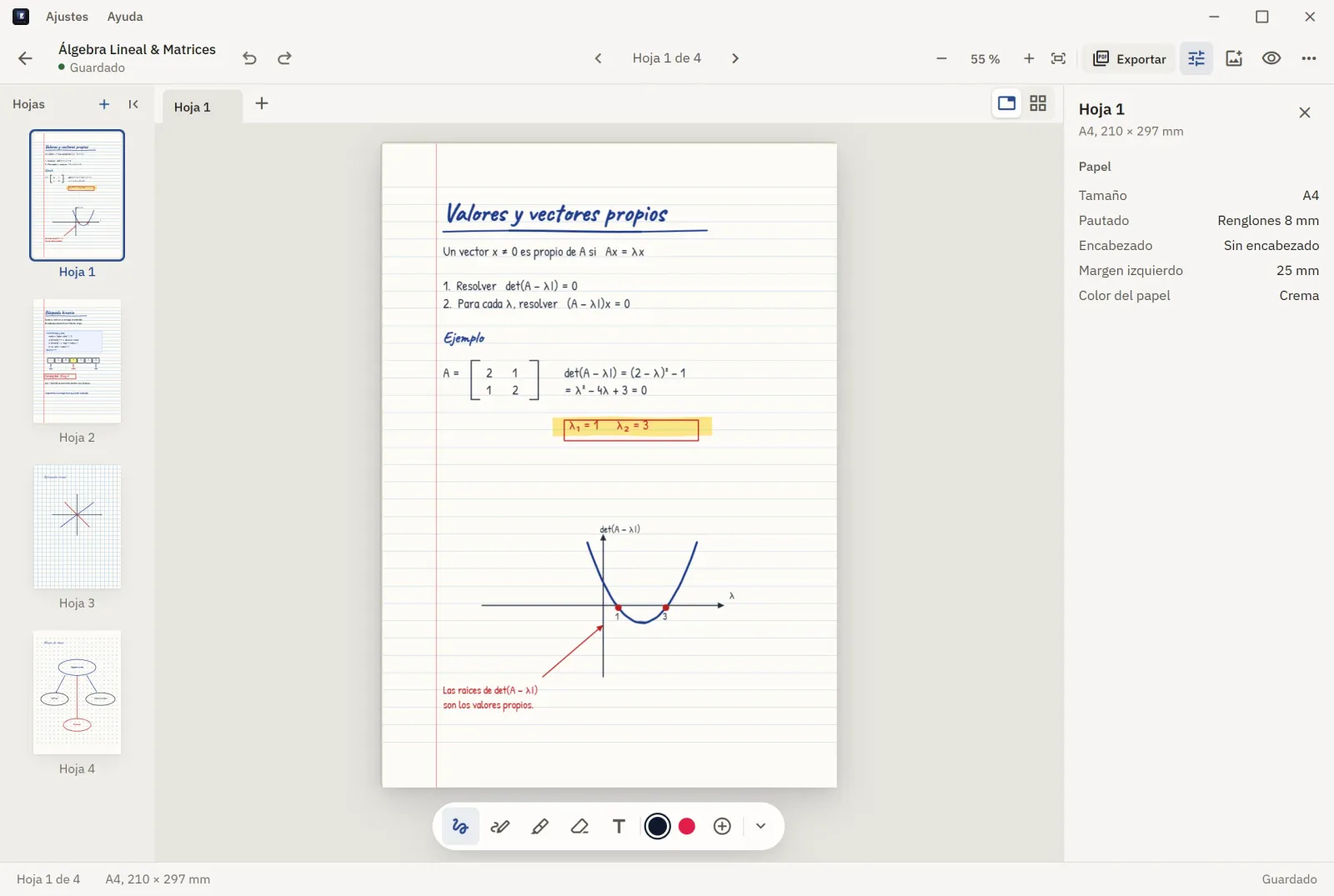Screen dimensions: 1334x896
Task: Add a new tab next to Hoja 1
Action: tap(262, 103)
